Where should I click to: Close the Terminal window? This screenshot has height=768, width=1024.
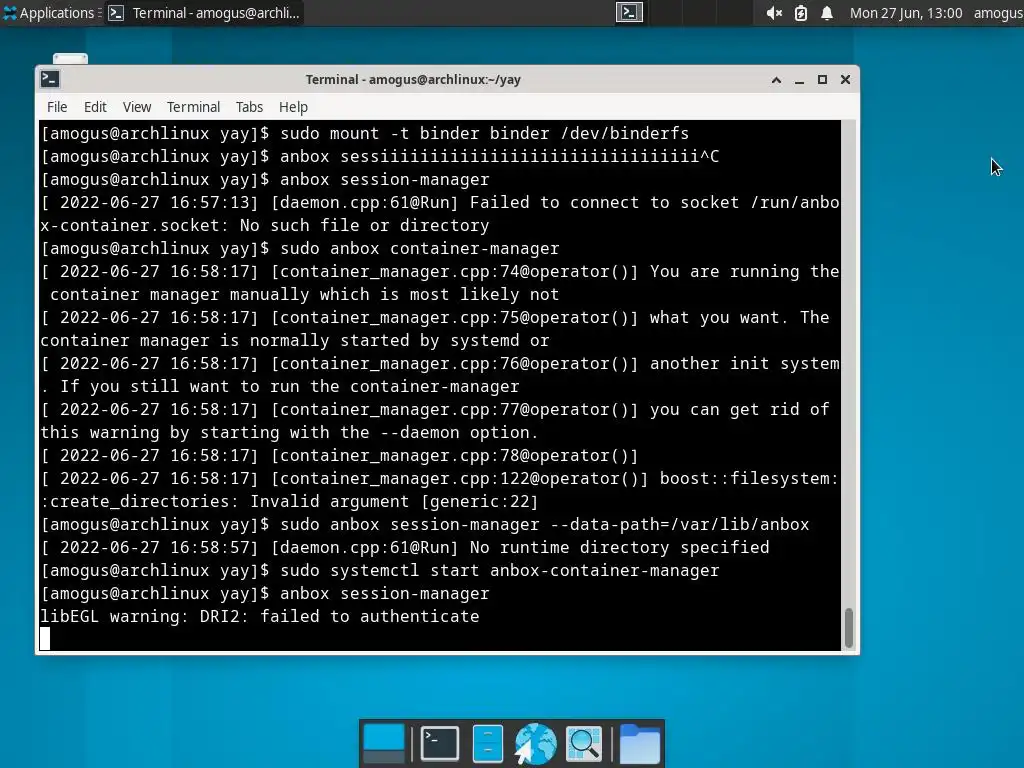[x=845, y=80]
